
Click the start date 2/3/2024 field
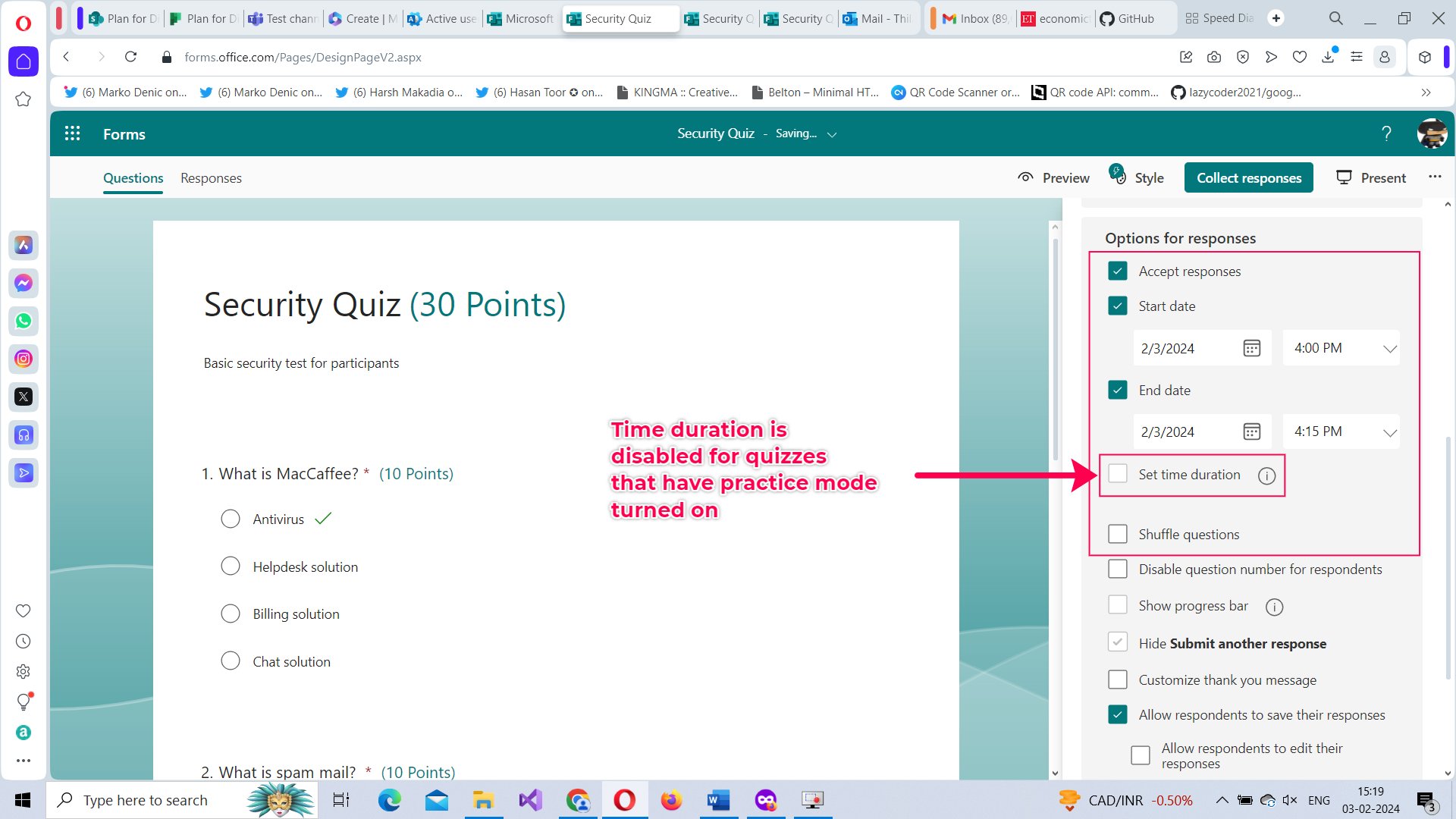1202,348
